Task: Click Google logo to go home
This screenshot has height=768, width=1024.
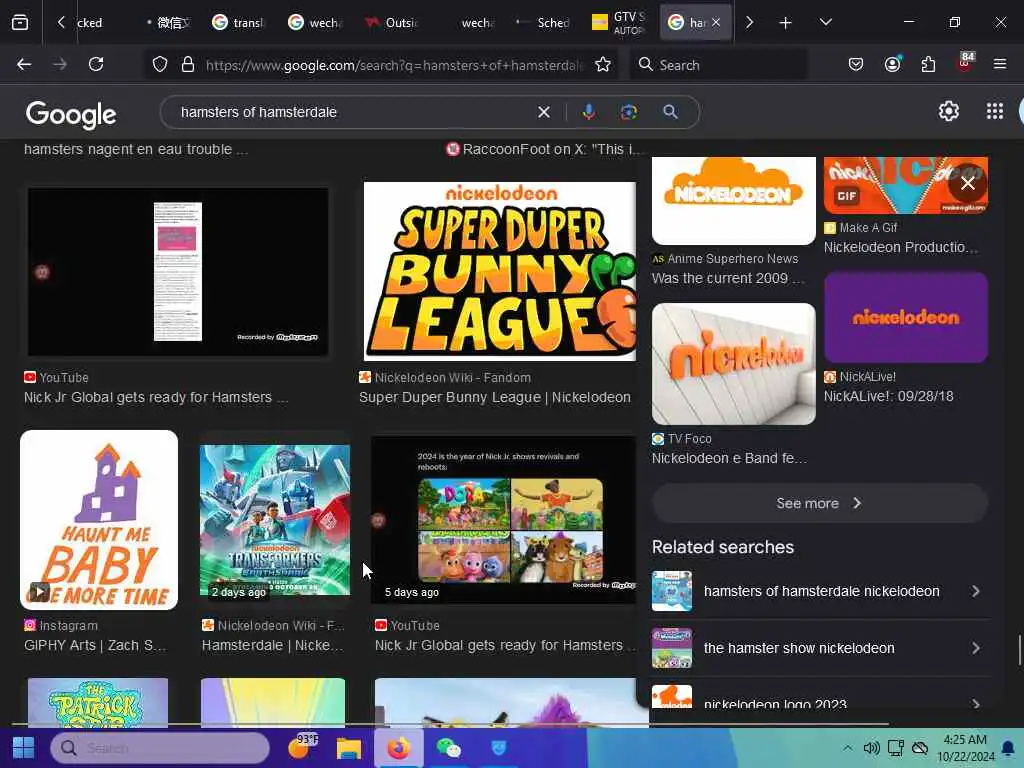Action: tap(71, 114)
